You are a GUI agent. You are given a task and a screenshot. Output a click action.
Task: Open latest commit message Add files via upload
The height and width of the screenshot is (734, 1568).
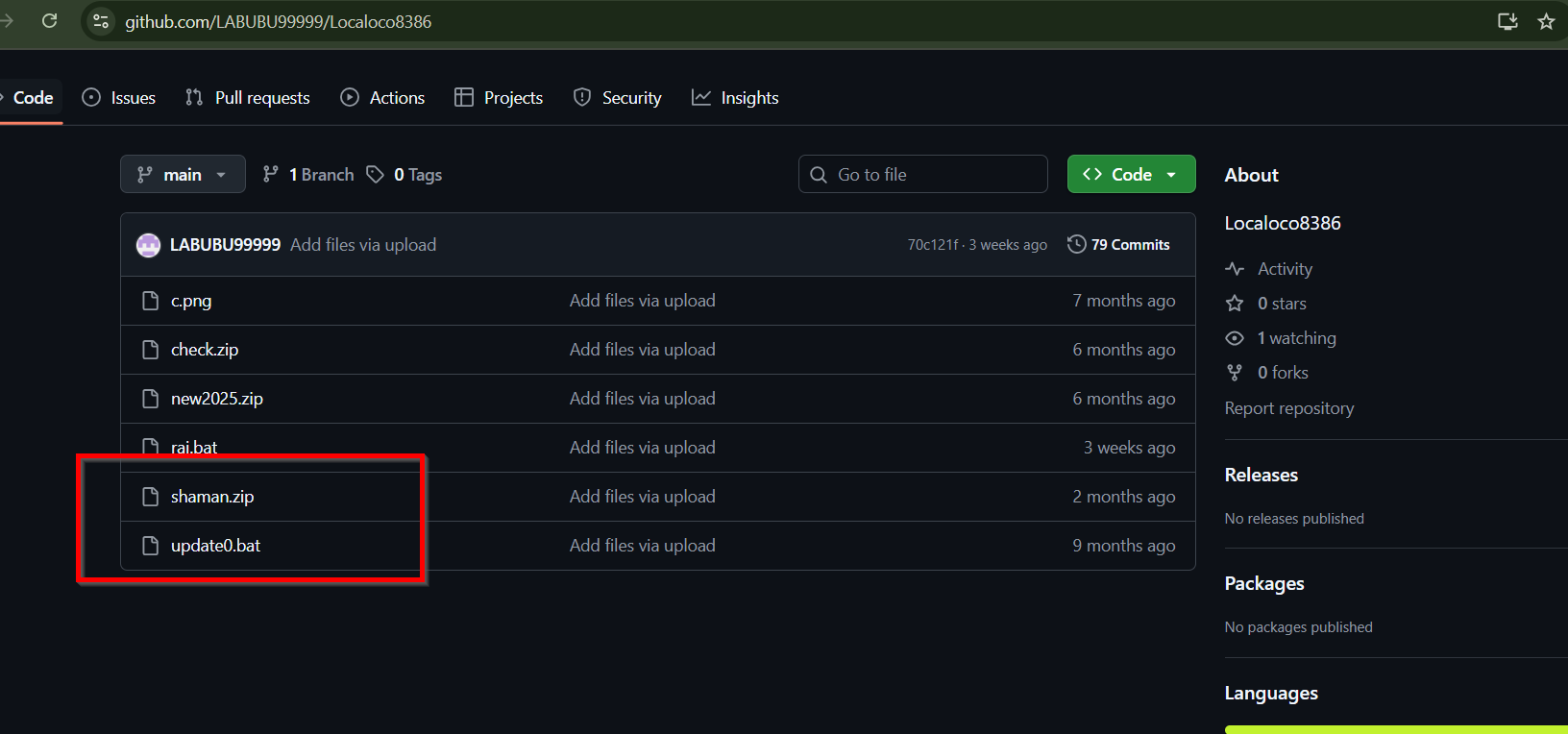tap(363, 245)
